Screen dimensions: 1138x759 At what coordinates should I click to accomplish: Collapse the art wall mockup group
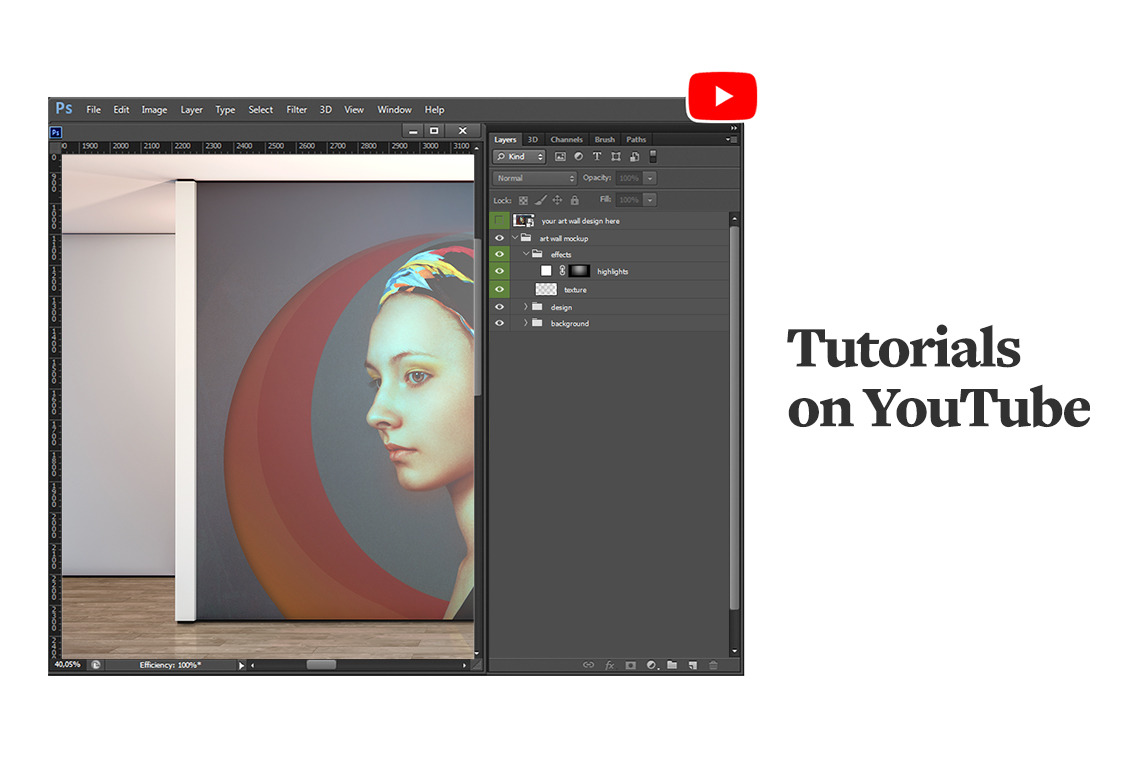pos(515,238)
